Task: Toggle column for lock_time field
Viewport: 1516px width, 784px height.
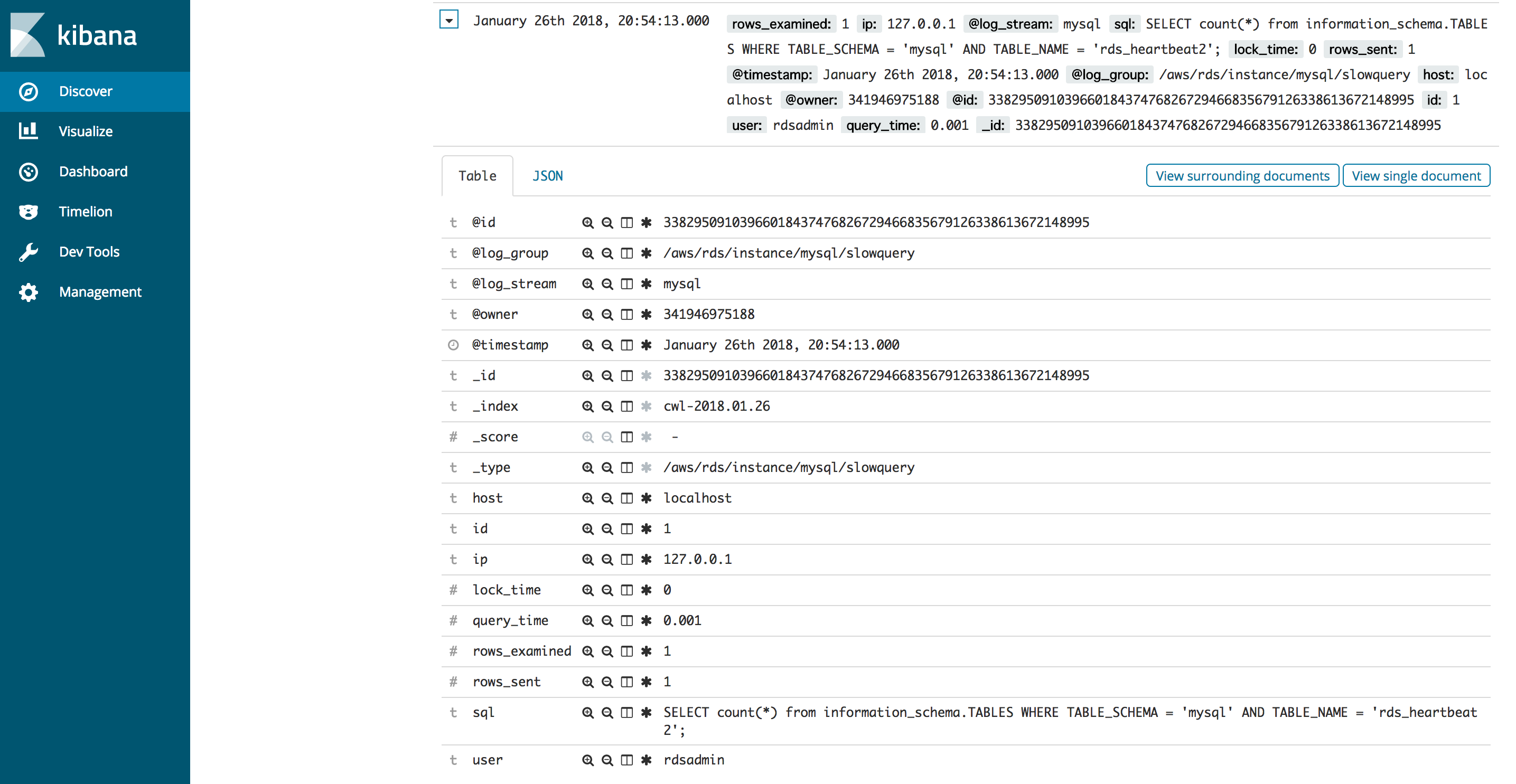Action: 627,589
